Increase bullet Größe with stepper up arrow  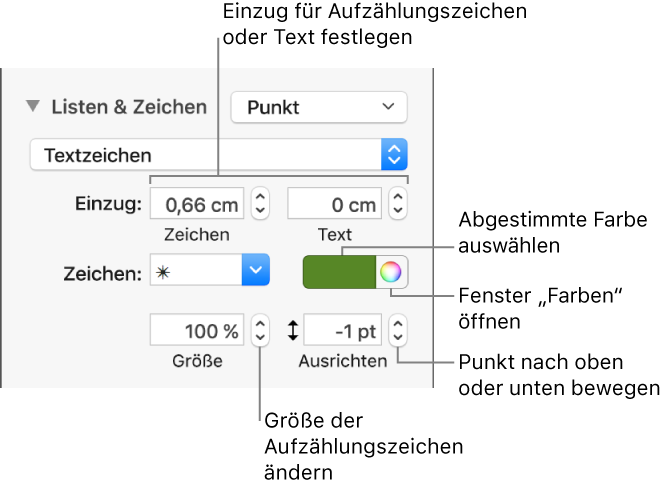point(260,323)
